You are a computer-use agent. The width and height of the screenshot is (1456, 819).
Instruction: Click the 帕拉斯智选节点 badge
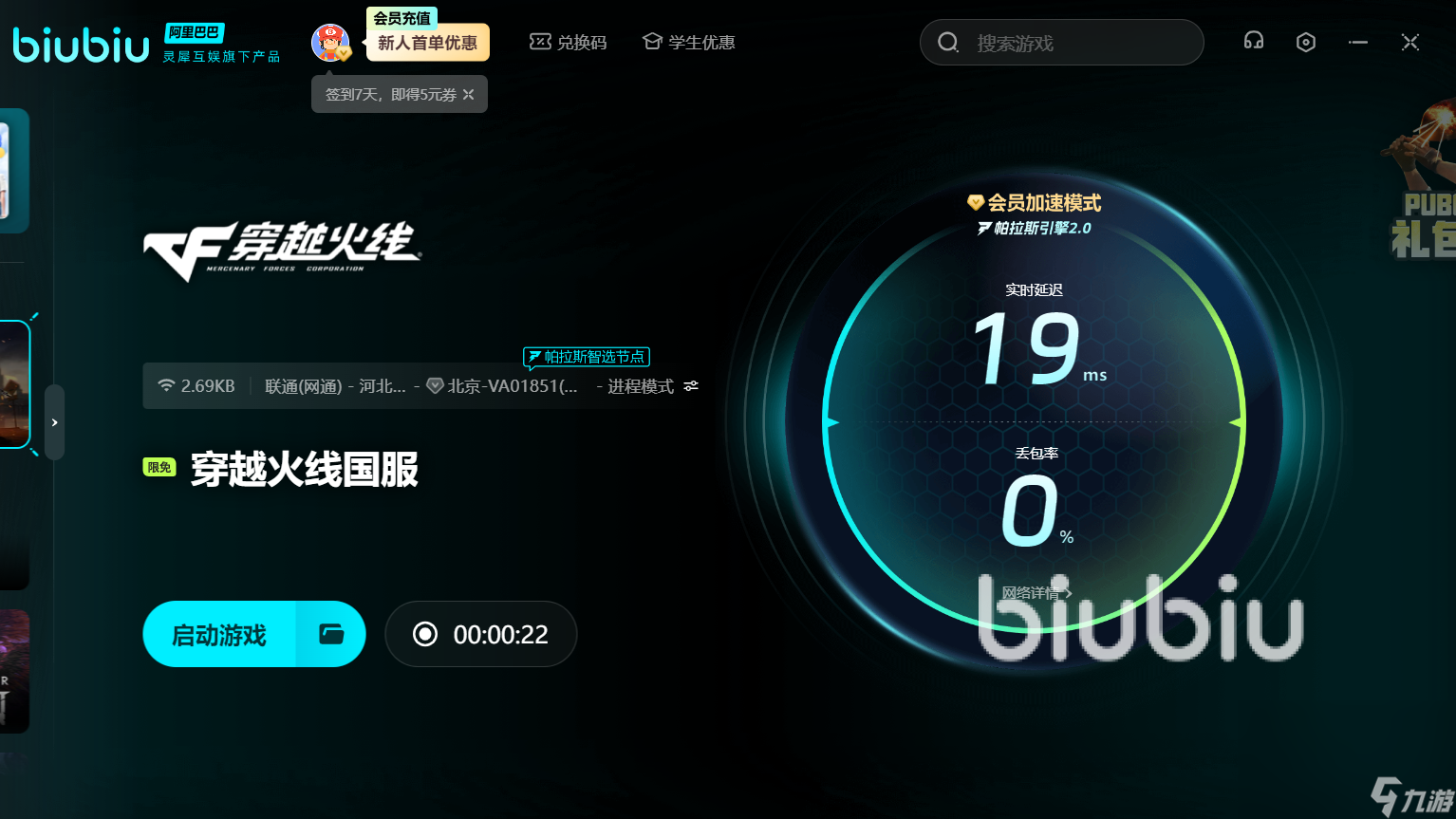(587, 357)
